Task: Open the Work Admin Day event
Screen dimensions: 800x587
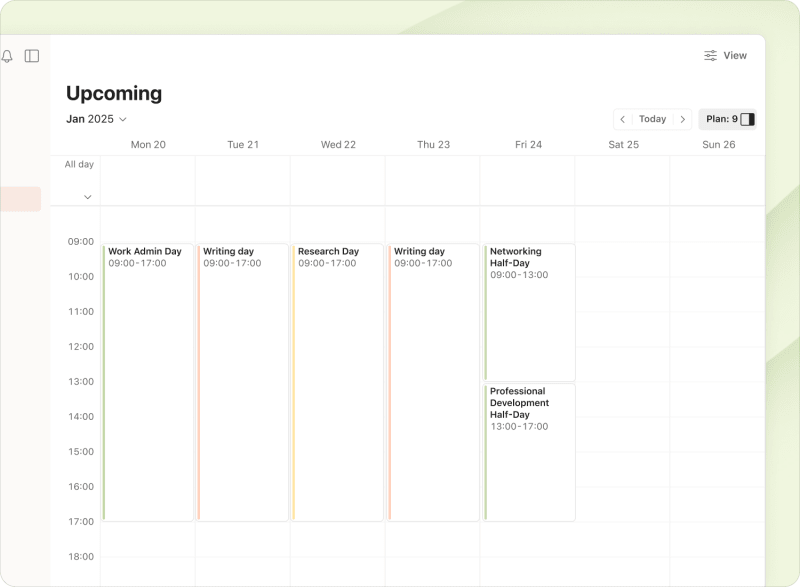Action: pos(148,380)
